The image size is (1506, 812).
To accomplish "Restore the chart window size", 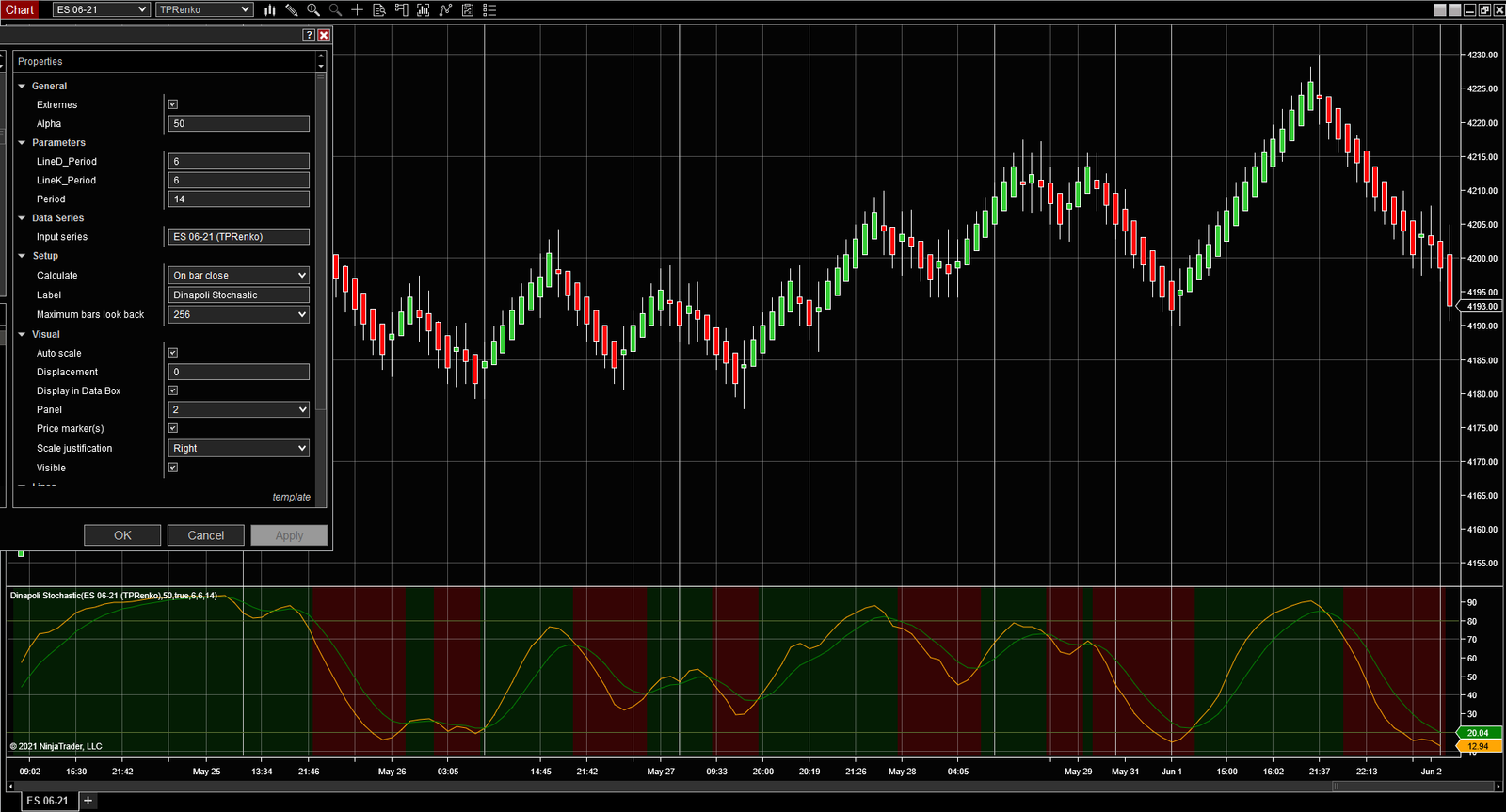I will tap(1484, 10).
